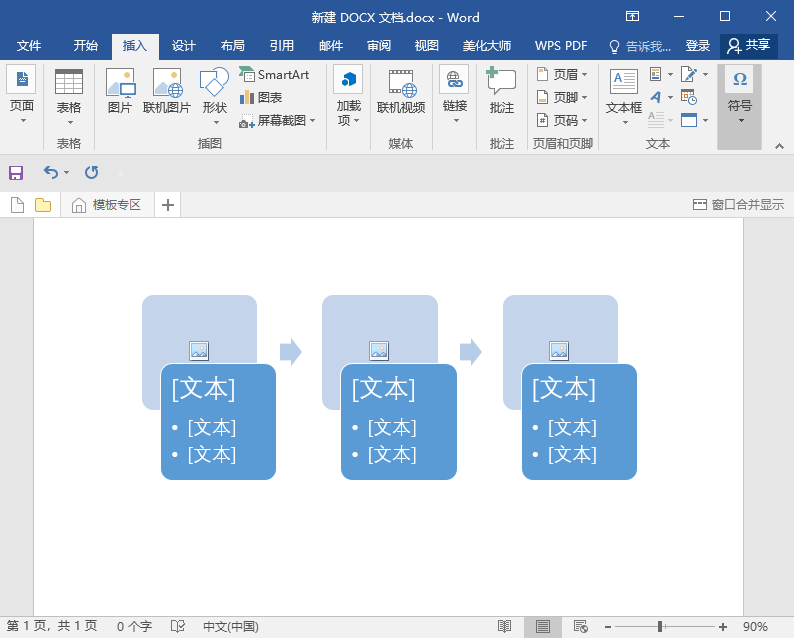Insert a 图表 (Chart)
This screenshot has height=638, width=794.
[261, 97]
